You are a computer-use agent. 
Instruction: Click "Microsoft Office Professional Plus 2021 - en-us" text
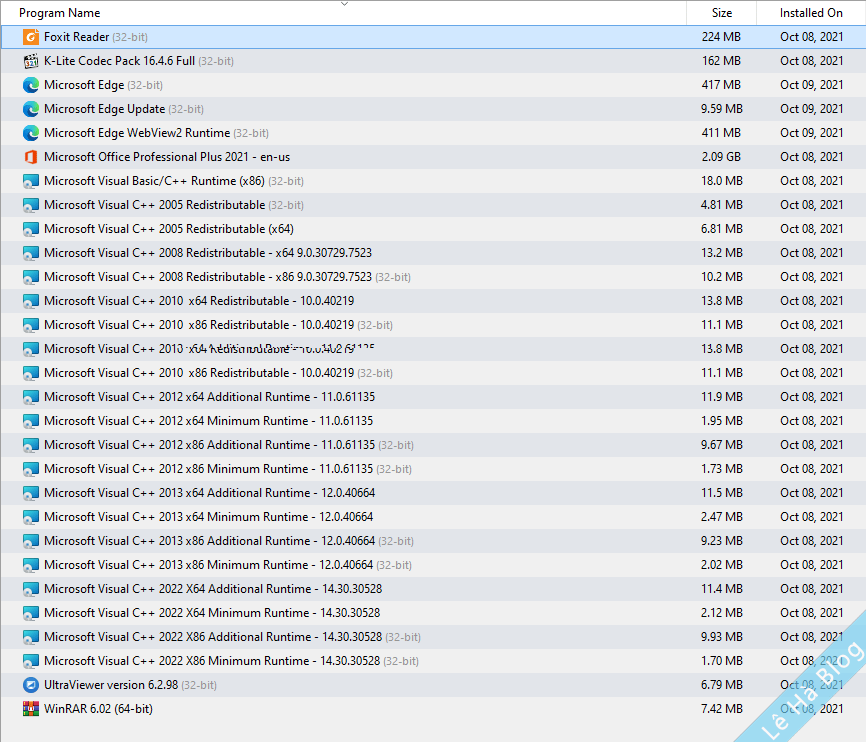tap(167, 157)
